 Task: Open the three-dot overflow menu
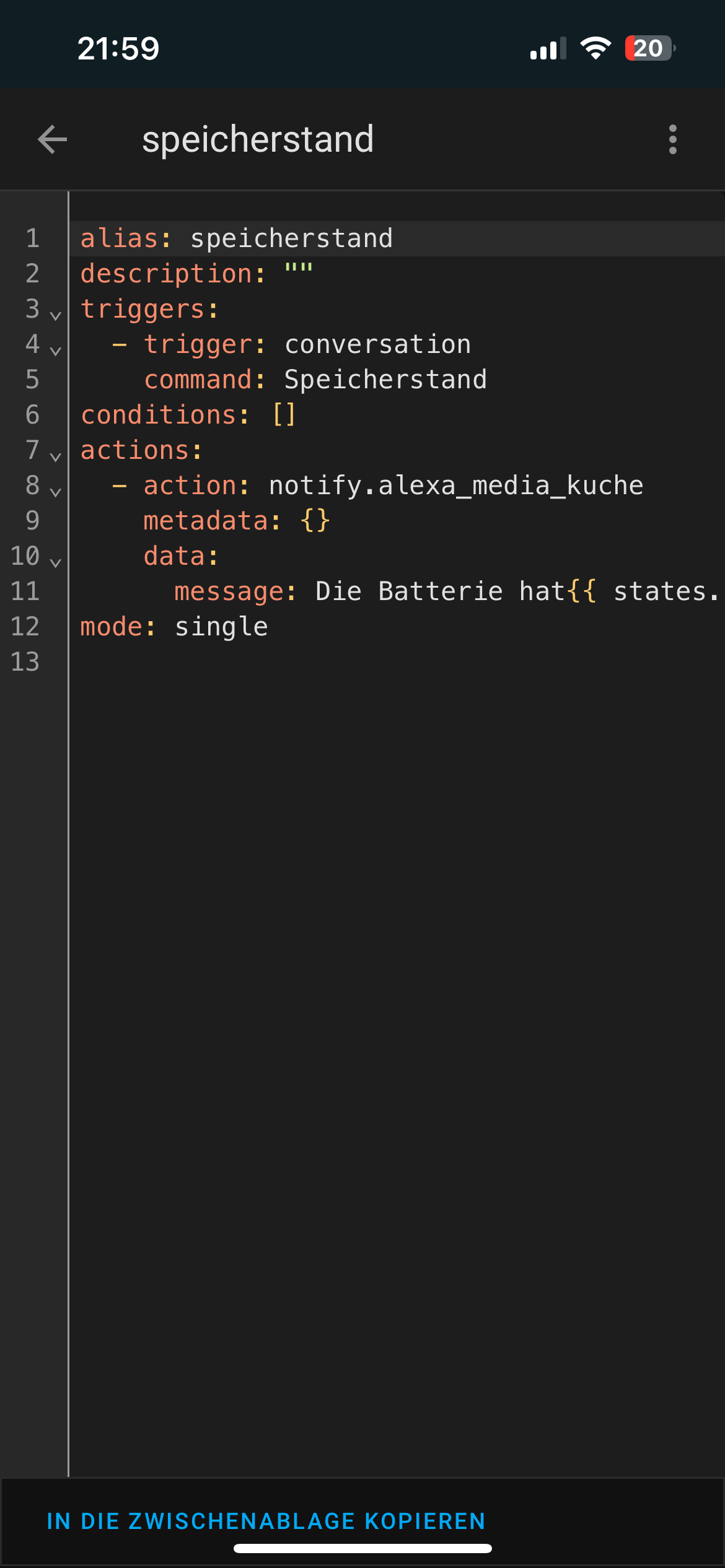tap(673, 139)
